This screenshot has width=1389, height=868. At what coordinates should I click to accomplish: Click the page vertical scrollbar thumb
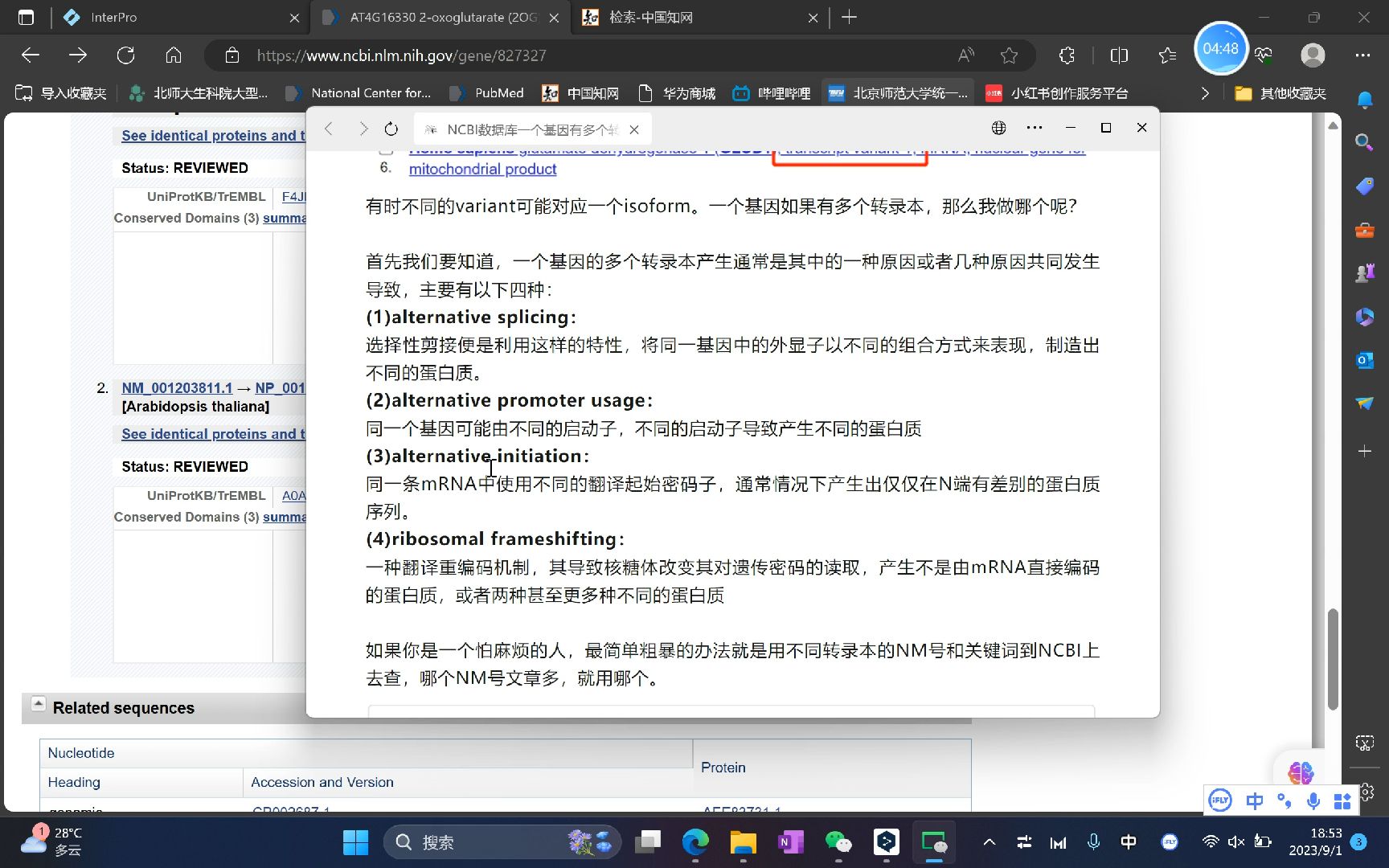pyautogui.click(x=1333, y=659)
